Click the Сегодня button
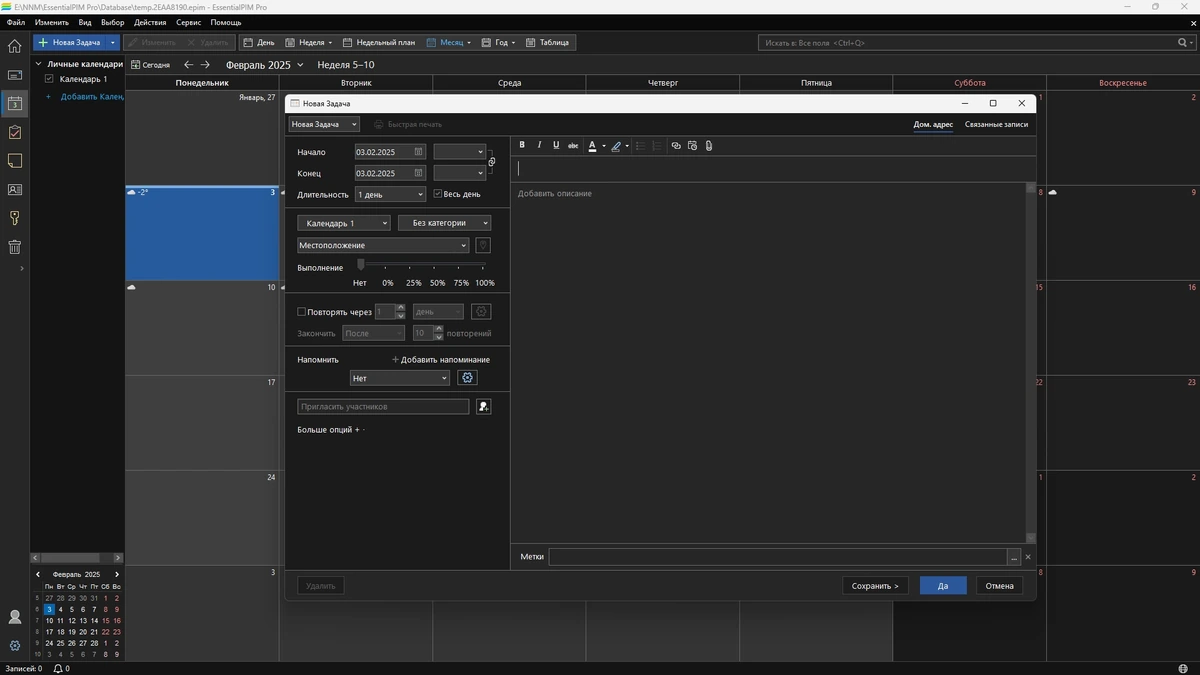Image resolution: width=1200 pixels, height=675 pixels. (150, 65)
